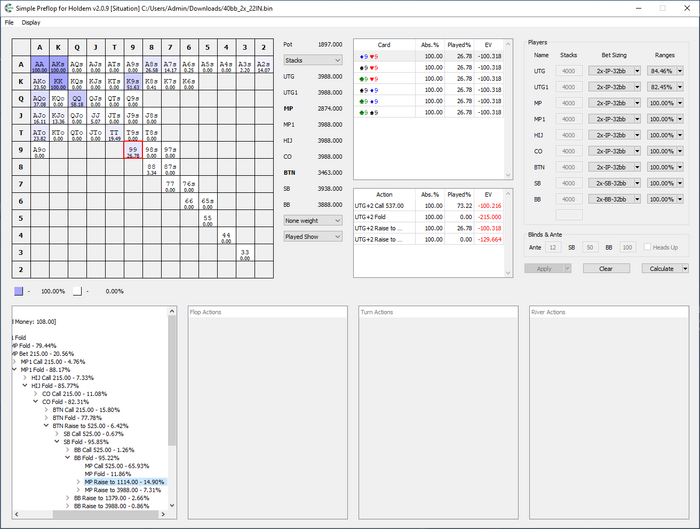Image resolution: width=700 pixels, height=529 pixels.
Task: Collapse MP1 Fold 88.17% tree node
Action: click(15, 370)
